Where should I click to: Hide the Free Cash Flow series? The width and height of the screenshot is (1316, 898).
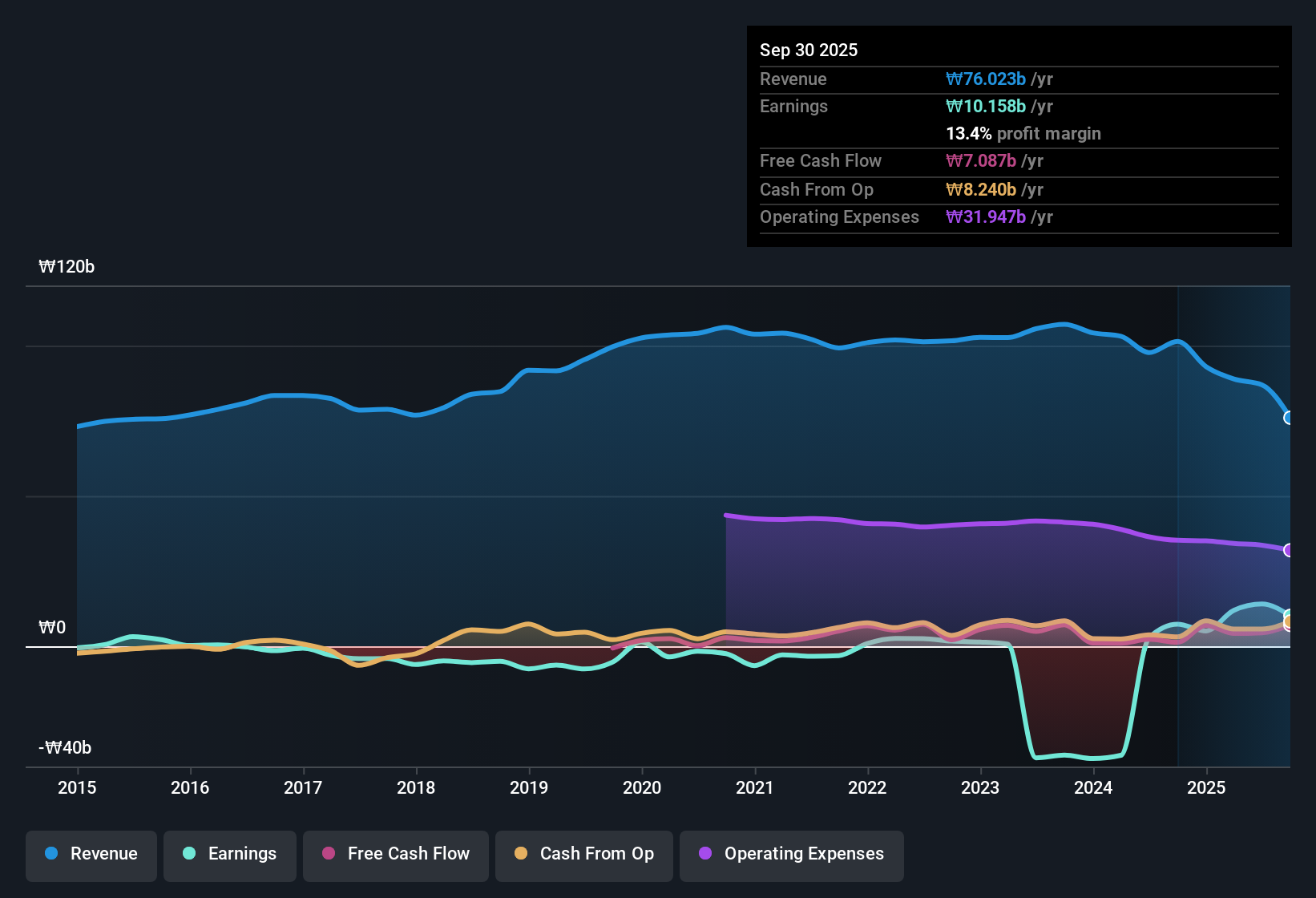coord(395,854)
